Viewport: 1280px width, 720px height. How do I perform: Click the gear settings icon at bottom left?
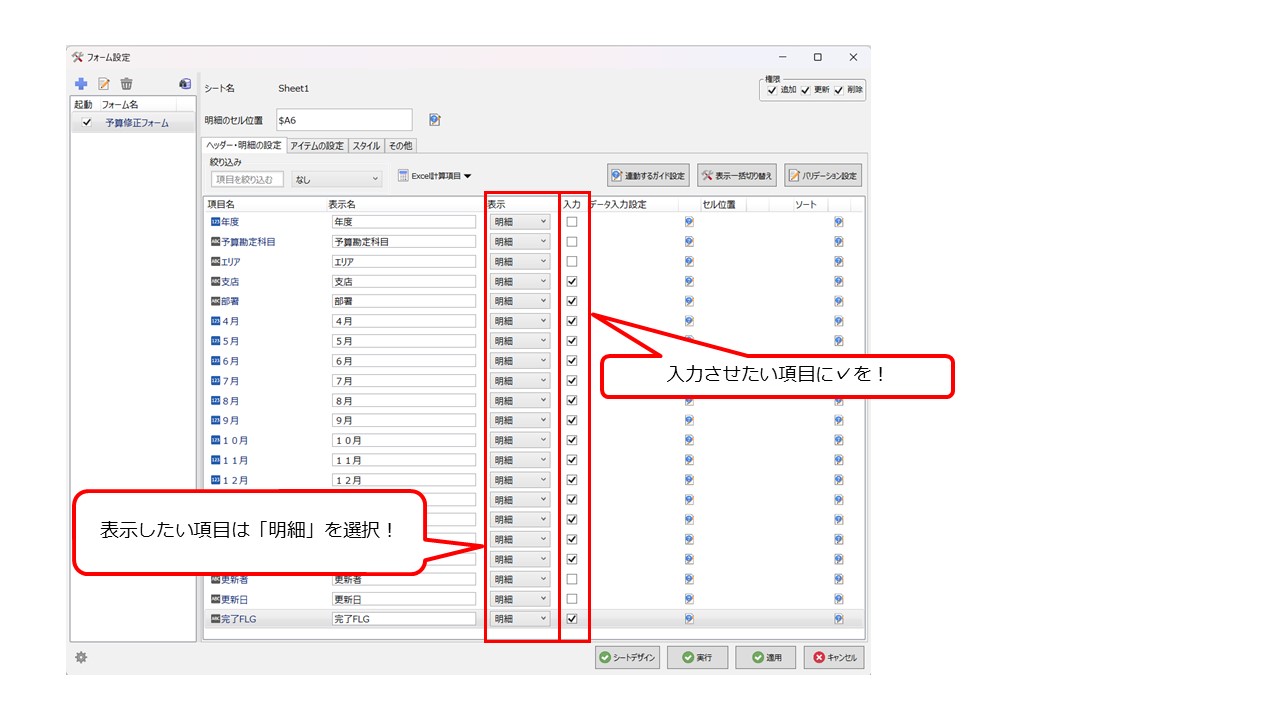pyautogui.click(x=81, y=657)
